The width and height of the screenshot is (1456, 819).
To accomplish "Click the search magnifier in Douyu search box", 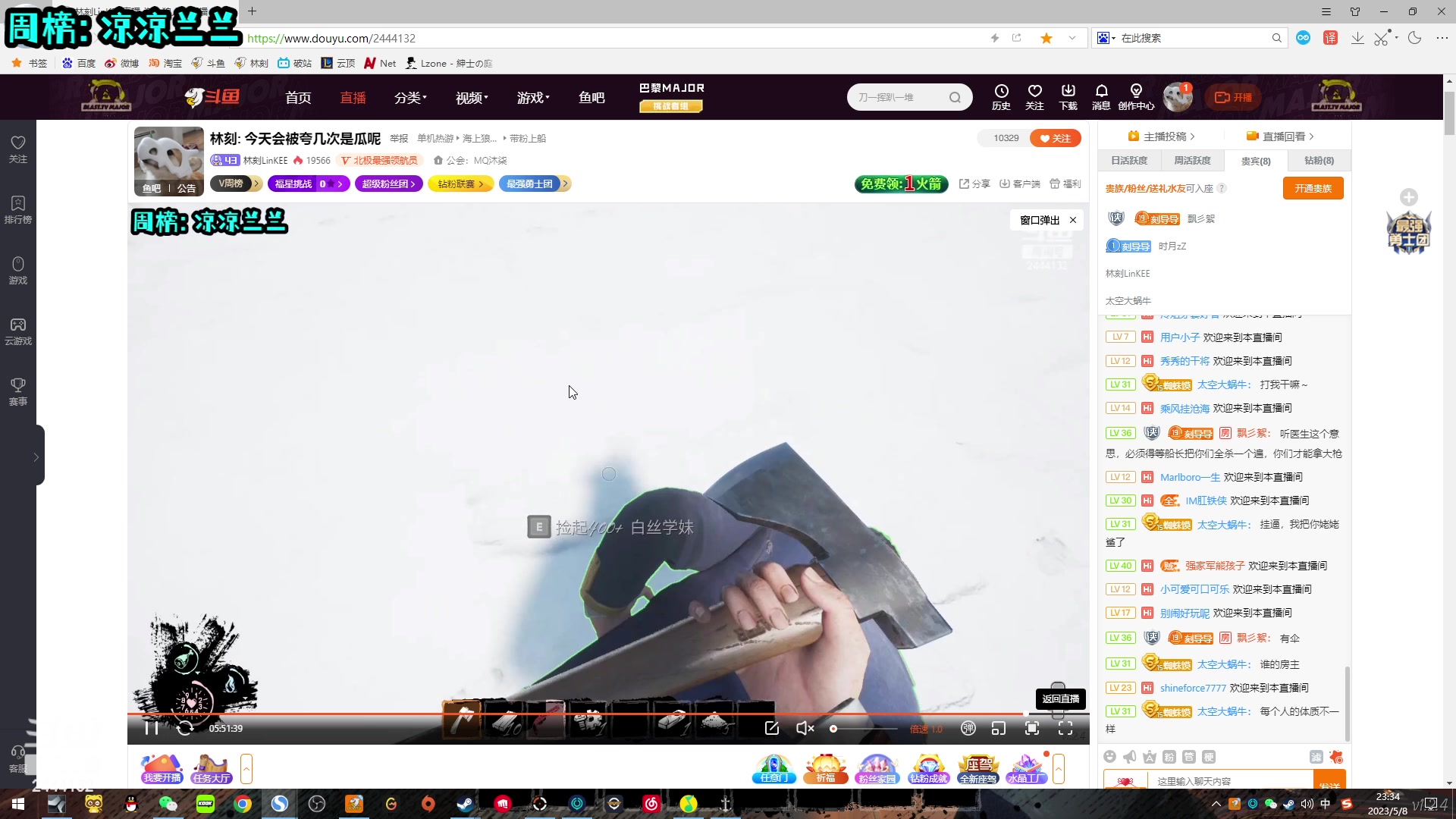I will [x=955, y=97].
